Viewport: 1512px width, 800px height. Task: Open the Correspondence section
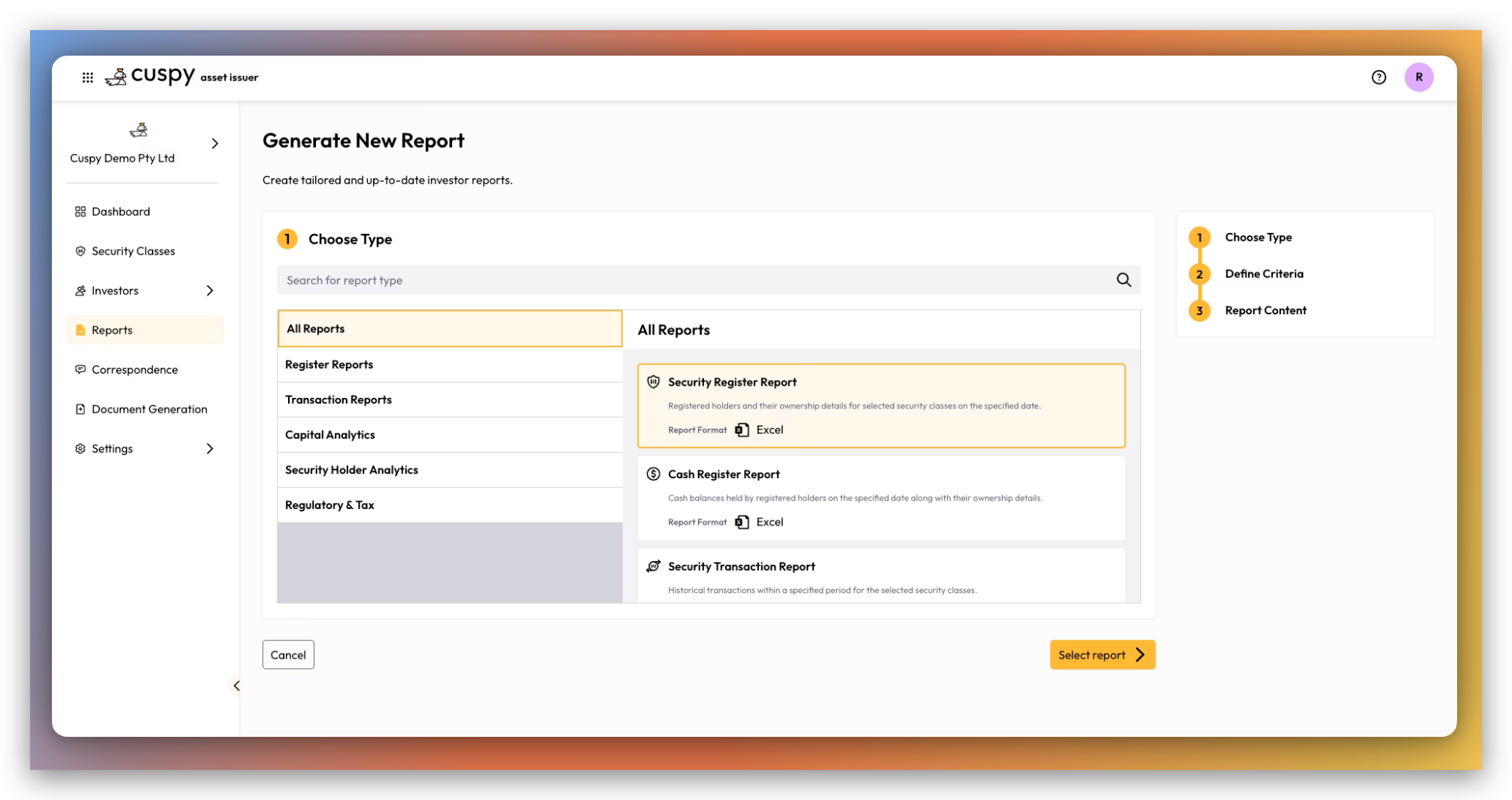point(145,370)
